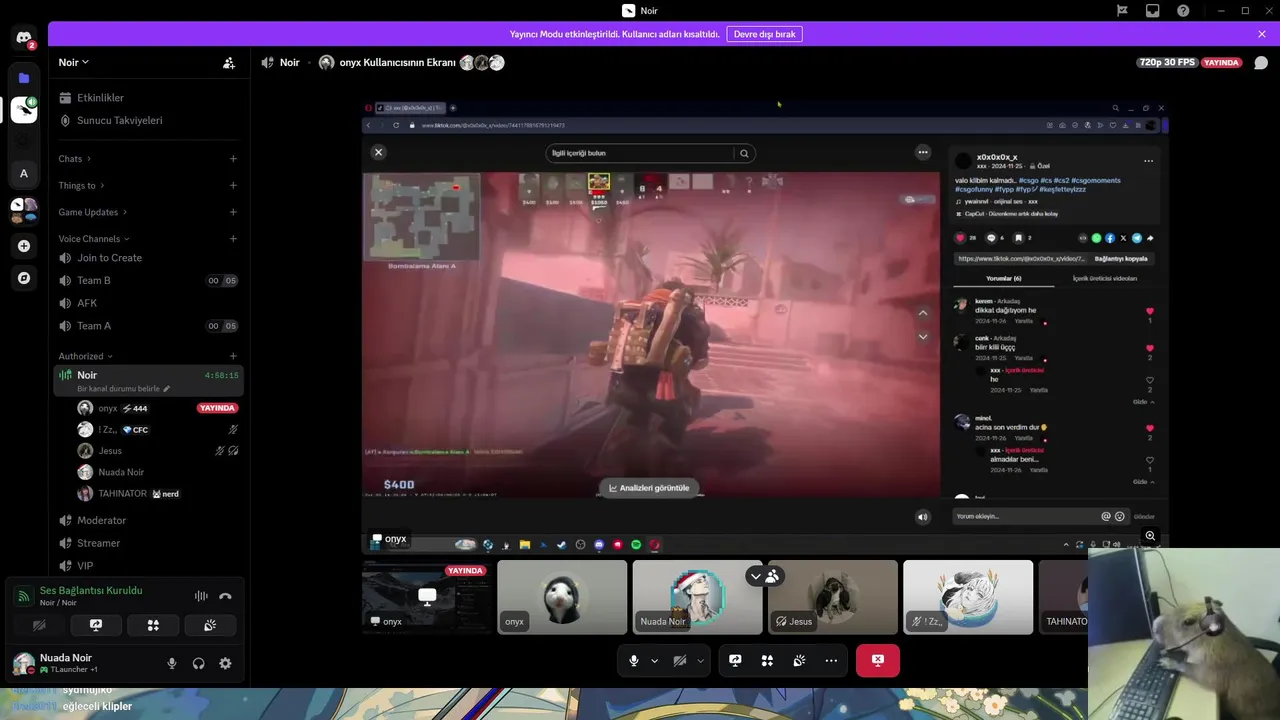1280x720 pixels.
Task: Add channel to Authorized category
Action: click(233, 356)
